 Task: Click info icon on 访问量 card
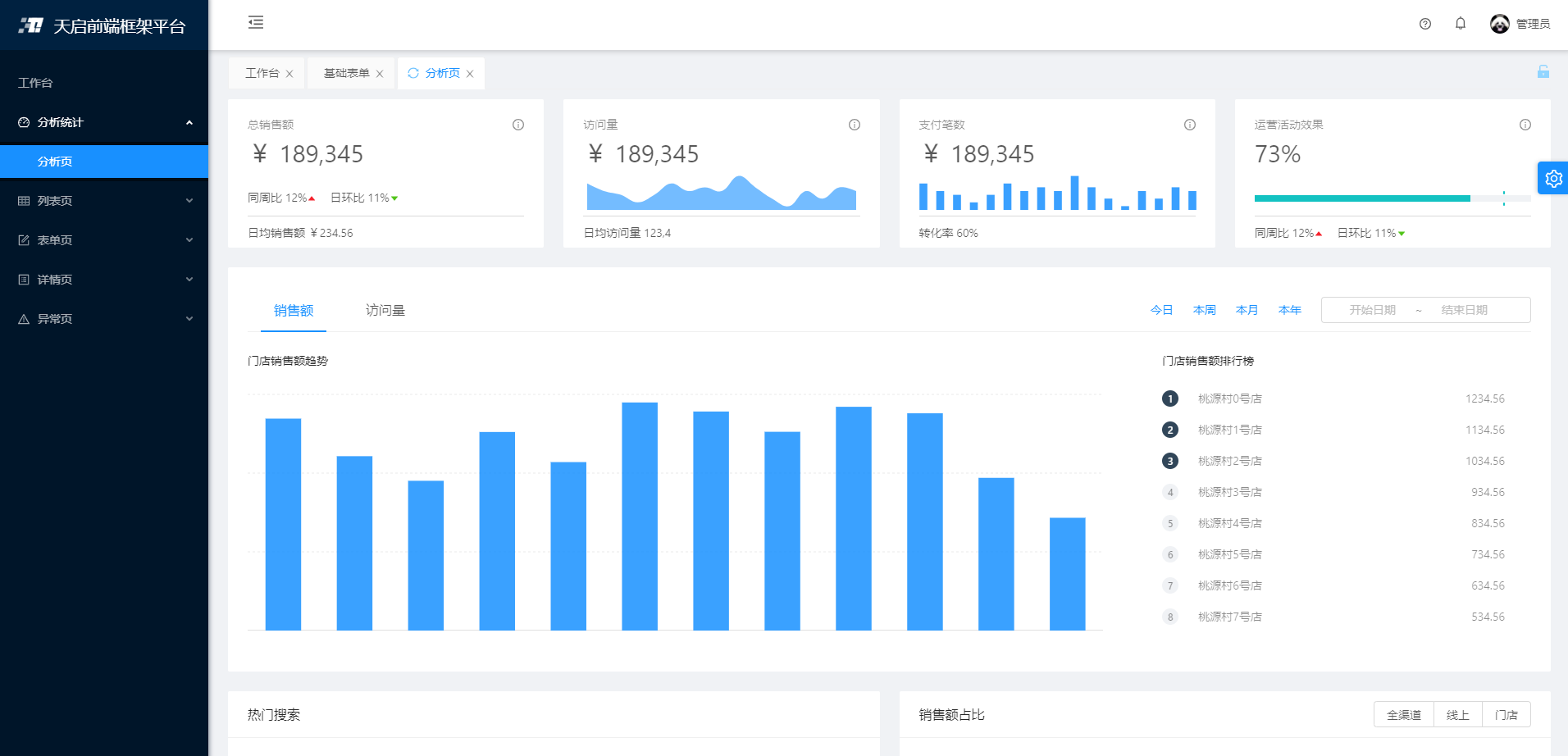pyautogui.click(x=855, y=125)
